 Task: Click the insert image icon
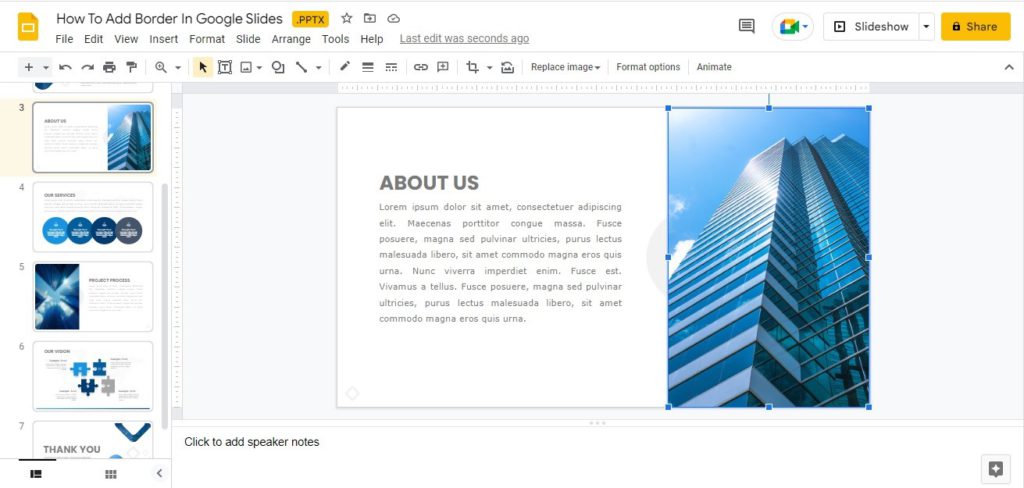pyautogui.click(x=246, y=67)
